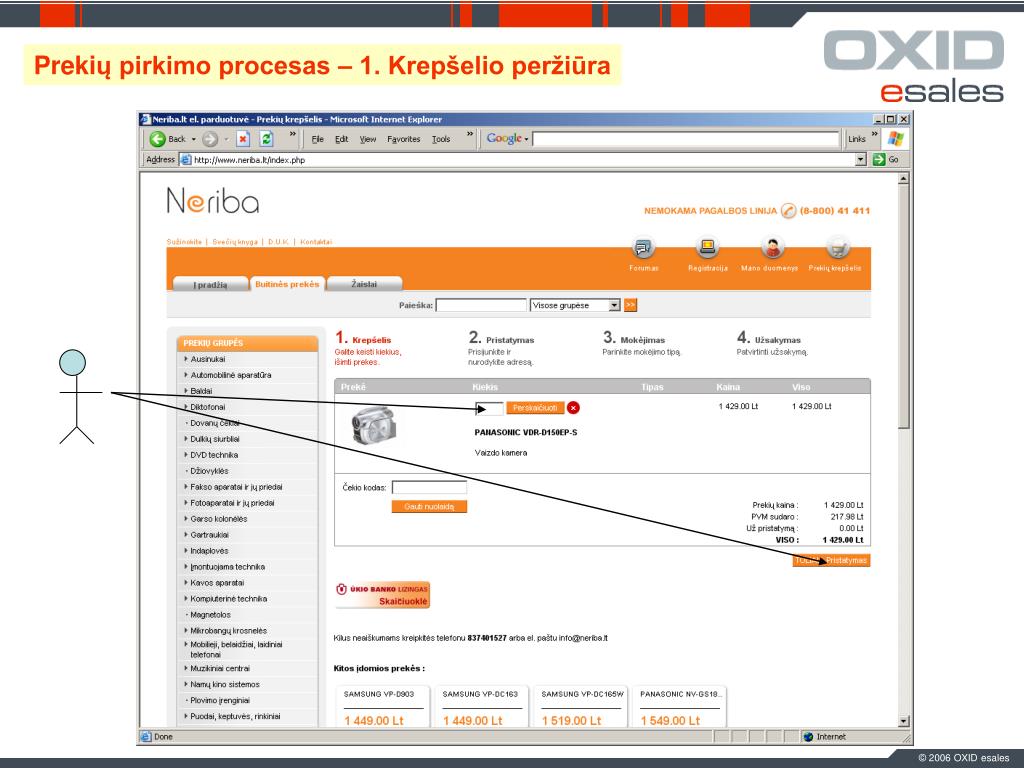Screen dimensions: 1024x768
Task: Open the View menu
Action: point(368,139)
